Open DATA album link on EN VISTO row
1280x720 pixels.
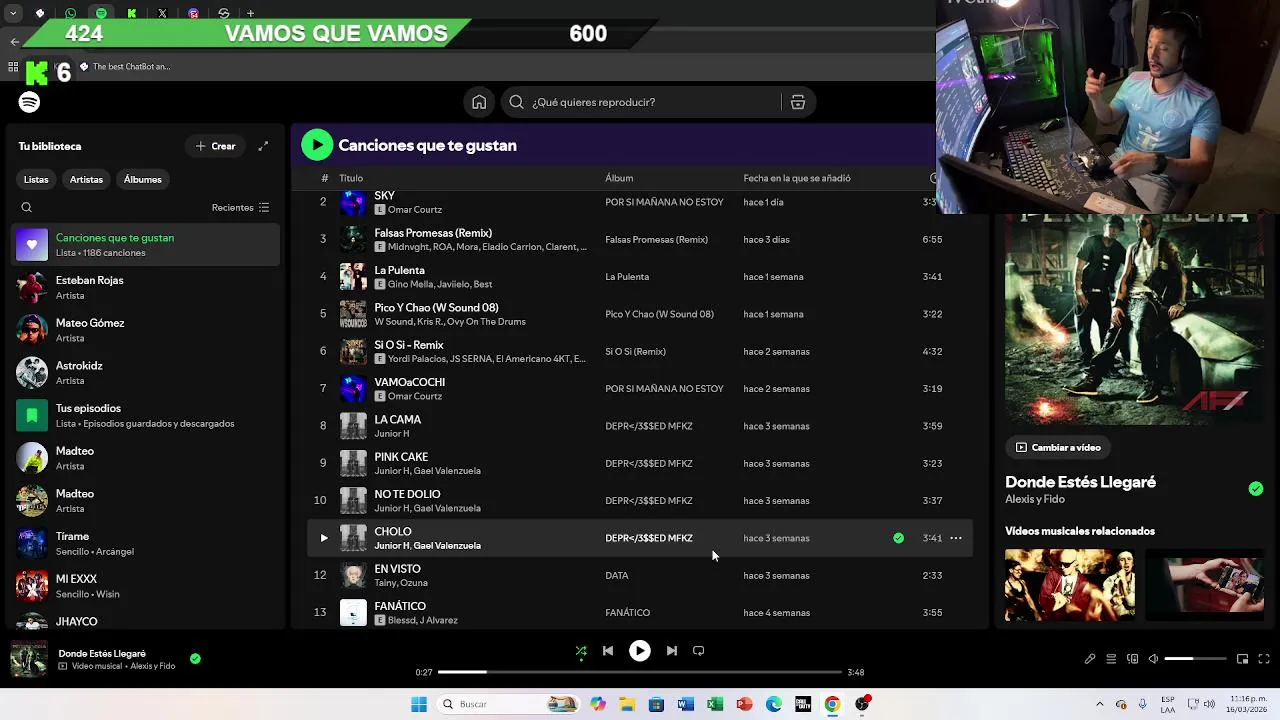pos(617,576)
